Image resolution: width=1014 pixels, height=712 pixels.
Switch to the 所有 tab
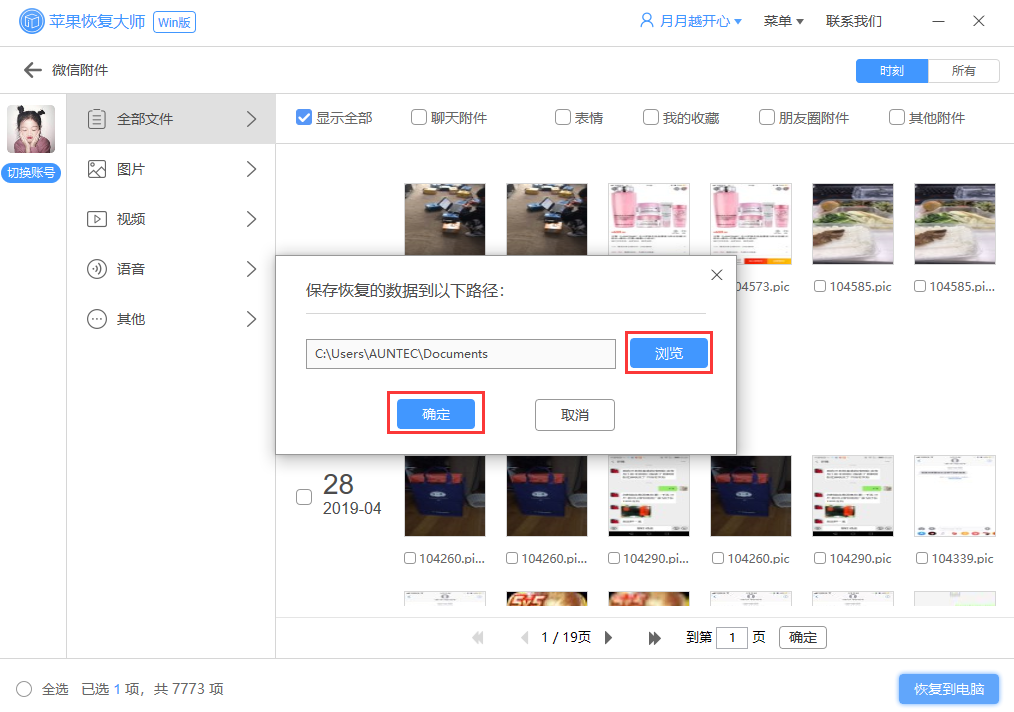tap(964, 70)
